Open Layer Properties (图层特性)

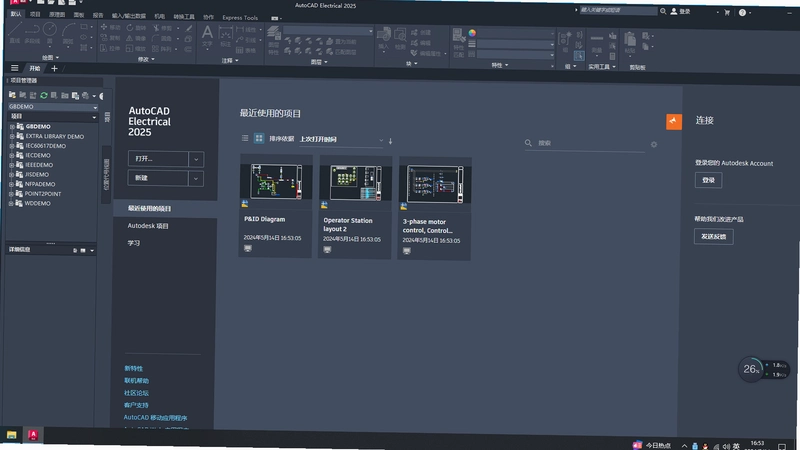coord(274,40)
